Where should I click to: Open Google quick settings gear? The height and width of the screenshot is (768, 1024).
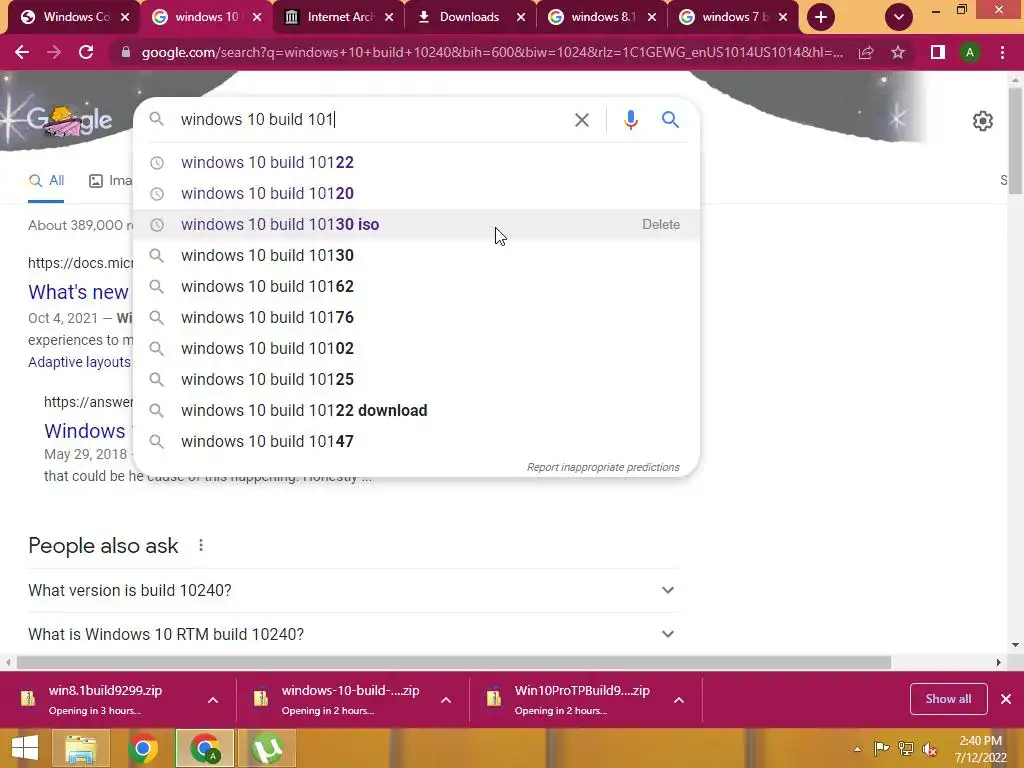point(982,121)
